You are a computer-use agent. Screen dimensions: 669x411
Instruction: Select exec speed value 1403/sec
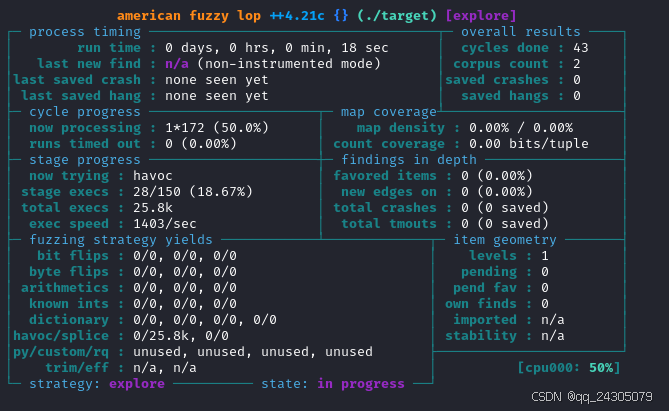pyautogui.click(x=165, y=224)
